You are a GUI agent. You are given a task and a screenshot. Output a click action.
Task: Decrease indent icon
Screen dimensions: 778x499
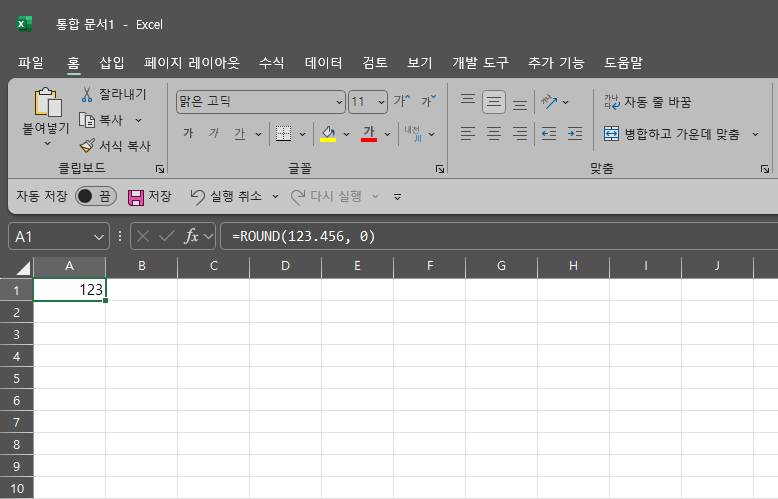[x=549, y=133]
